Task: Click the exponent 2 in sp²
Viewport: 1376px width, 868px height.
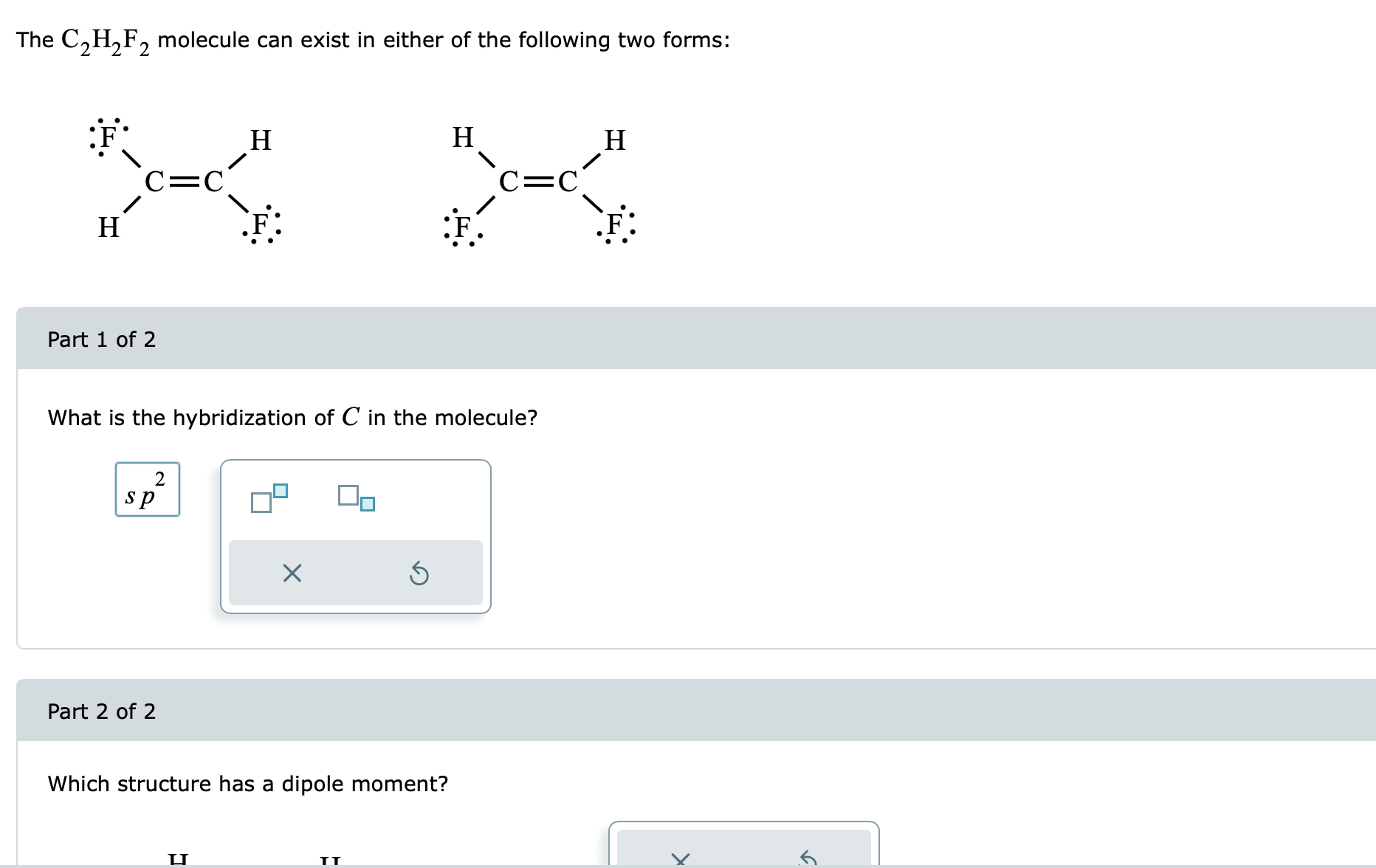Action: 159,479
